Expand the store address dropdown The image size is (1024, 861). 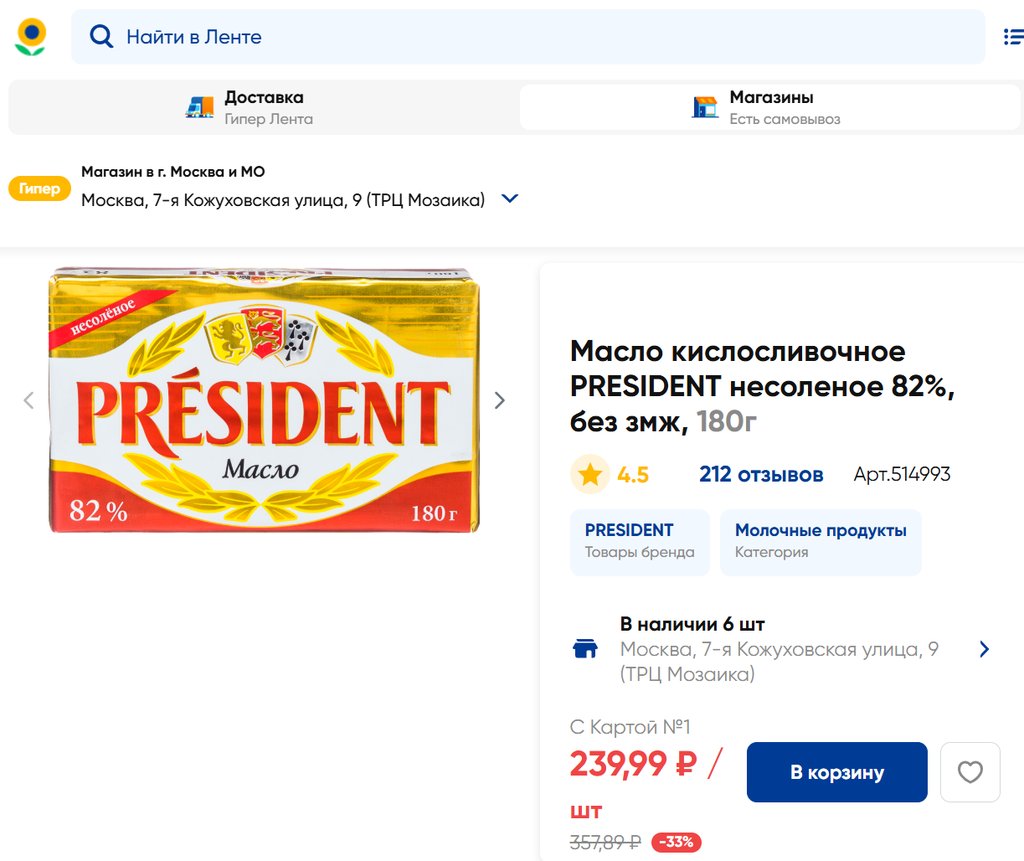point(509,199)
